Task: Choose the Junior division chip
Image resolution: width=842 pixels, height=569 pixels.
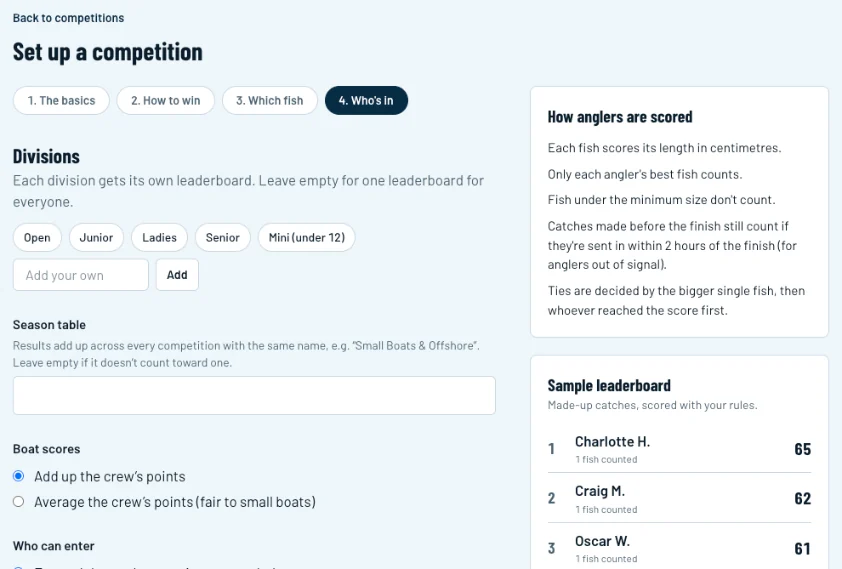Action: click(96, 237)
